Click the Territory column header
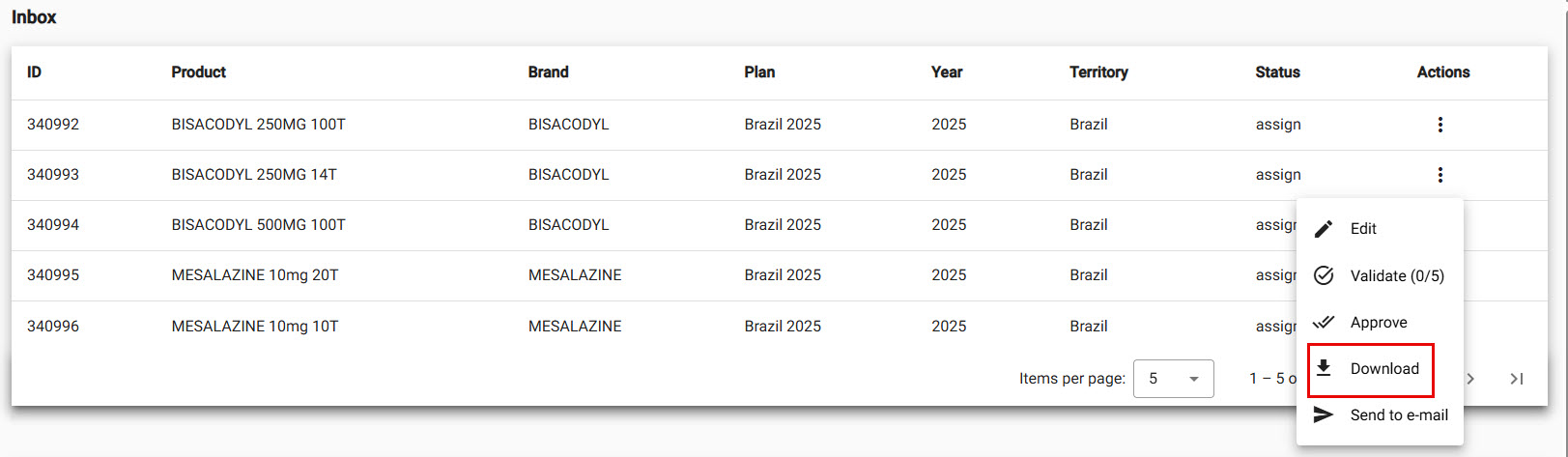The width and height of the screenshot is (1568, 457). [x=1098, y=72]
